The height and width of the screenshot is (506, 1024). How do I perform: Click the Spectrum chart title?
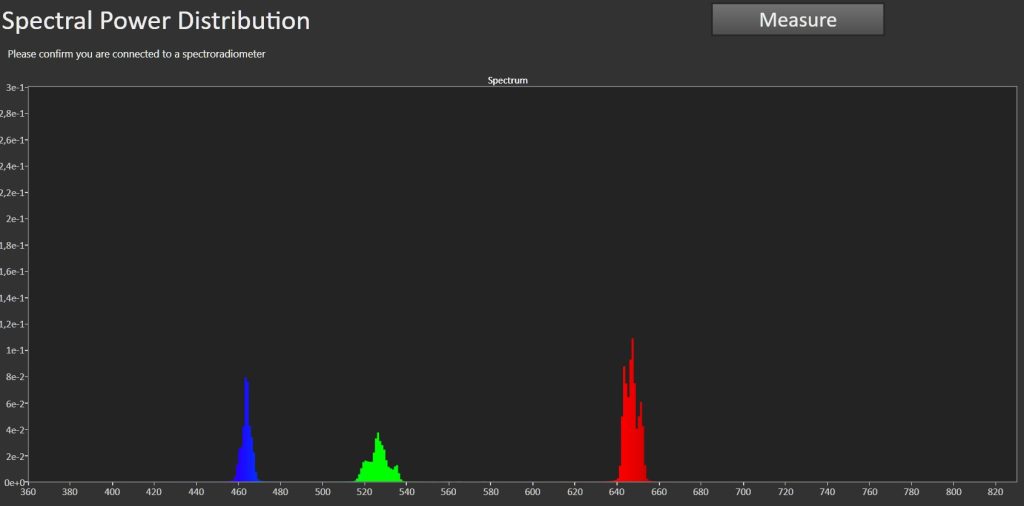(507, 80)
